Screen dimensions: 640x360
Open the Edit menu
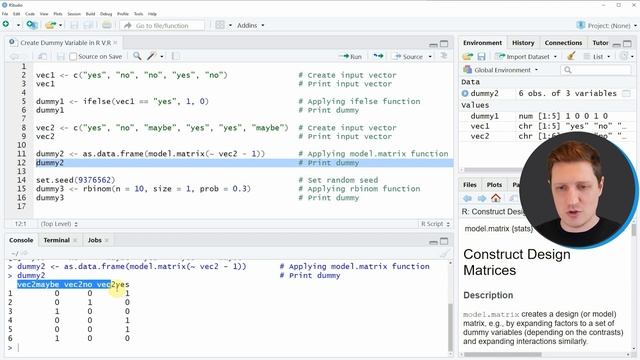tap(16, 14)
